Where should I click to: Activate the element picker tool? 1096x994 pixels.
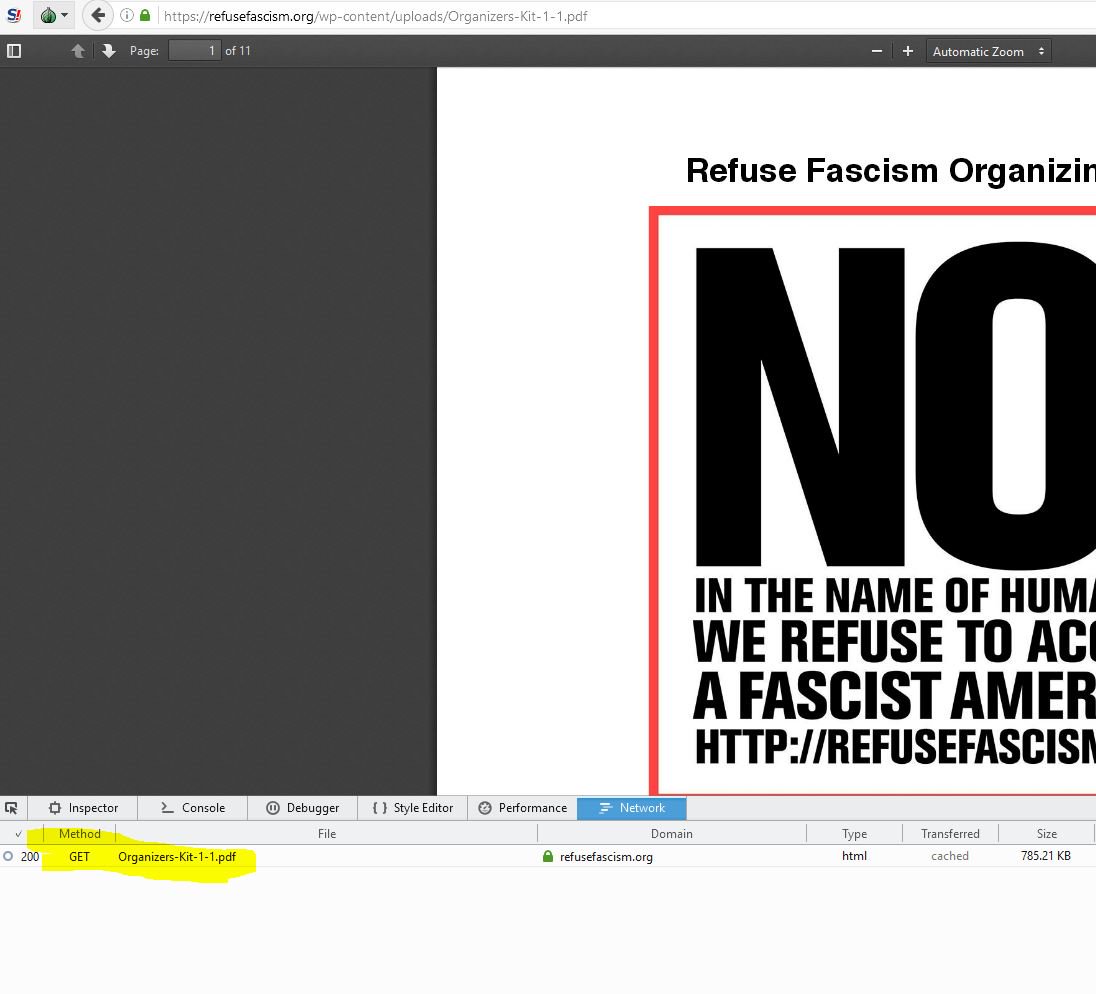click(12, 808)
